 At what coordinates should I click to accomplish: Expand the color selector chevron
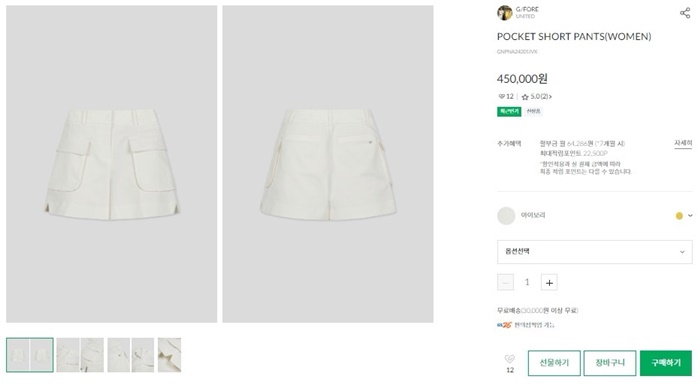pyautogui.click(x=690, y=216)
